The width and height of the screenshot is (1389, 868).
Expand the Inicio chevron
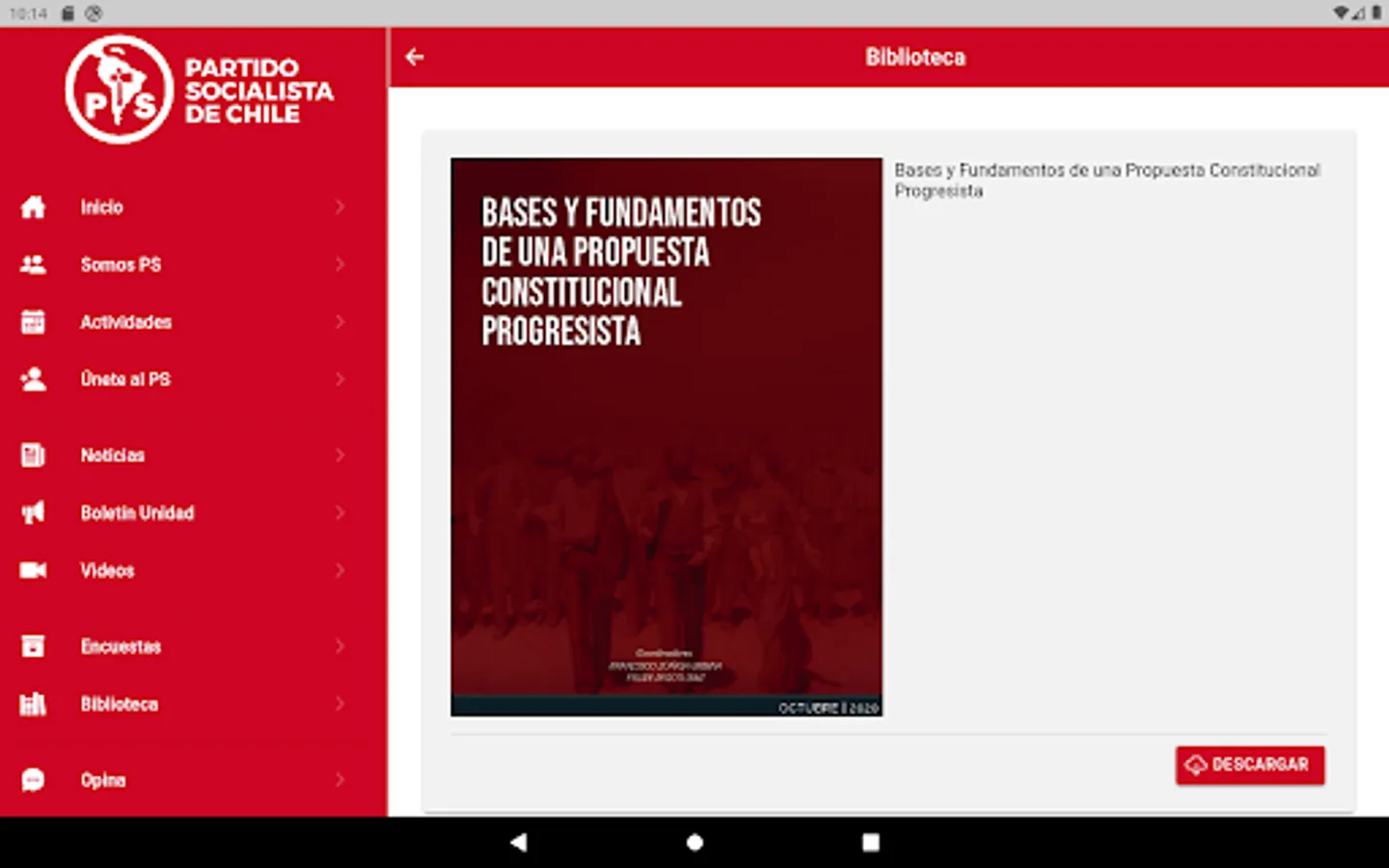point(340,206)
